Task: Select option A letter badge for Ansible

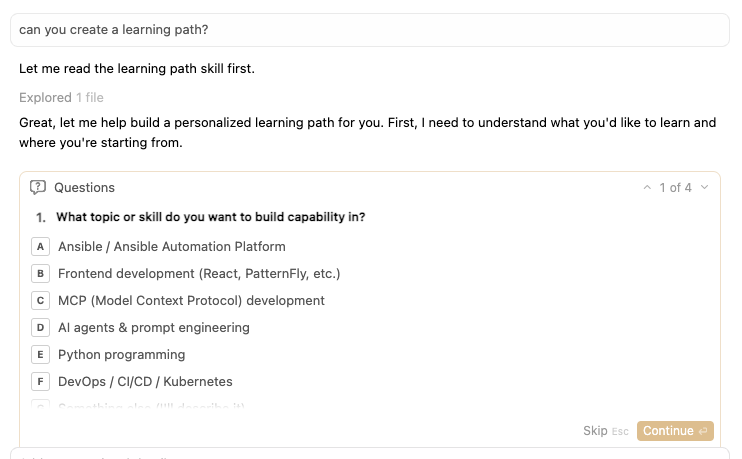Action: pyautogui.click(x=41, y=246)
